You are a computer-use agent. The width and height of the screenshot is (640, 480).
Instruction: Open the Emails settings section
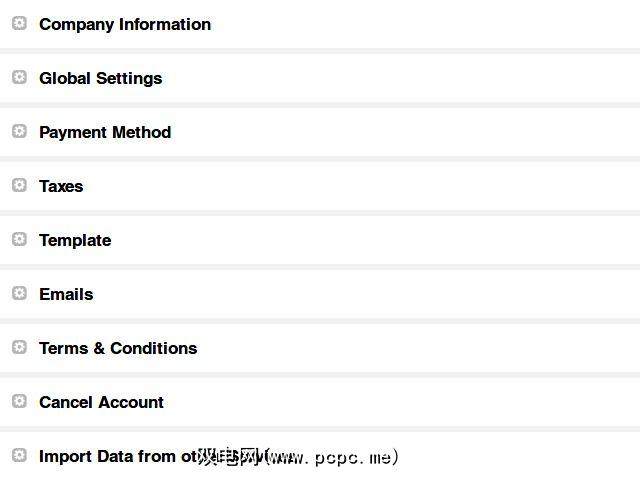tap(66, 294)
